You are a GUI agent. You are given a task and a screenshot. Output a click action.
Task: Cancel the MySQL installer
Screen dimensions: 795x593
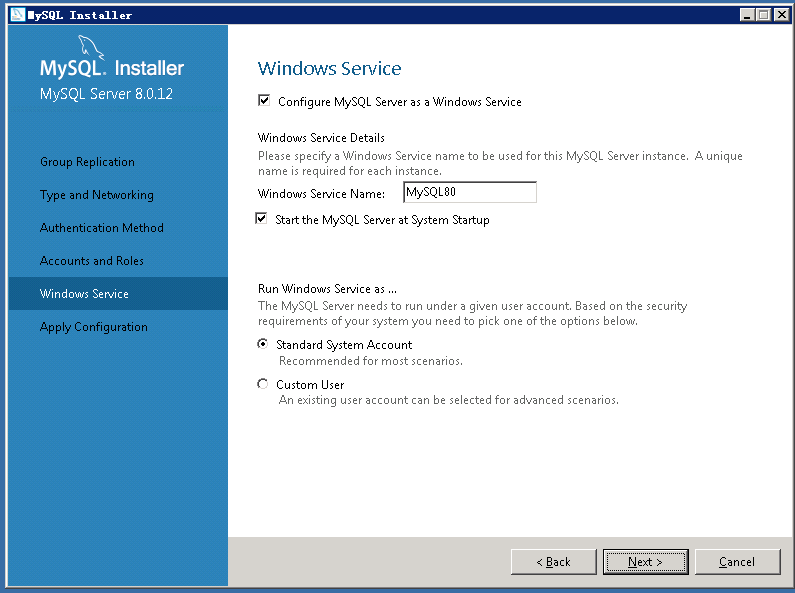click(x=737, y=562)
